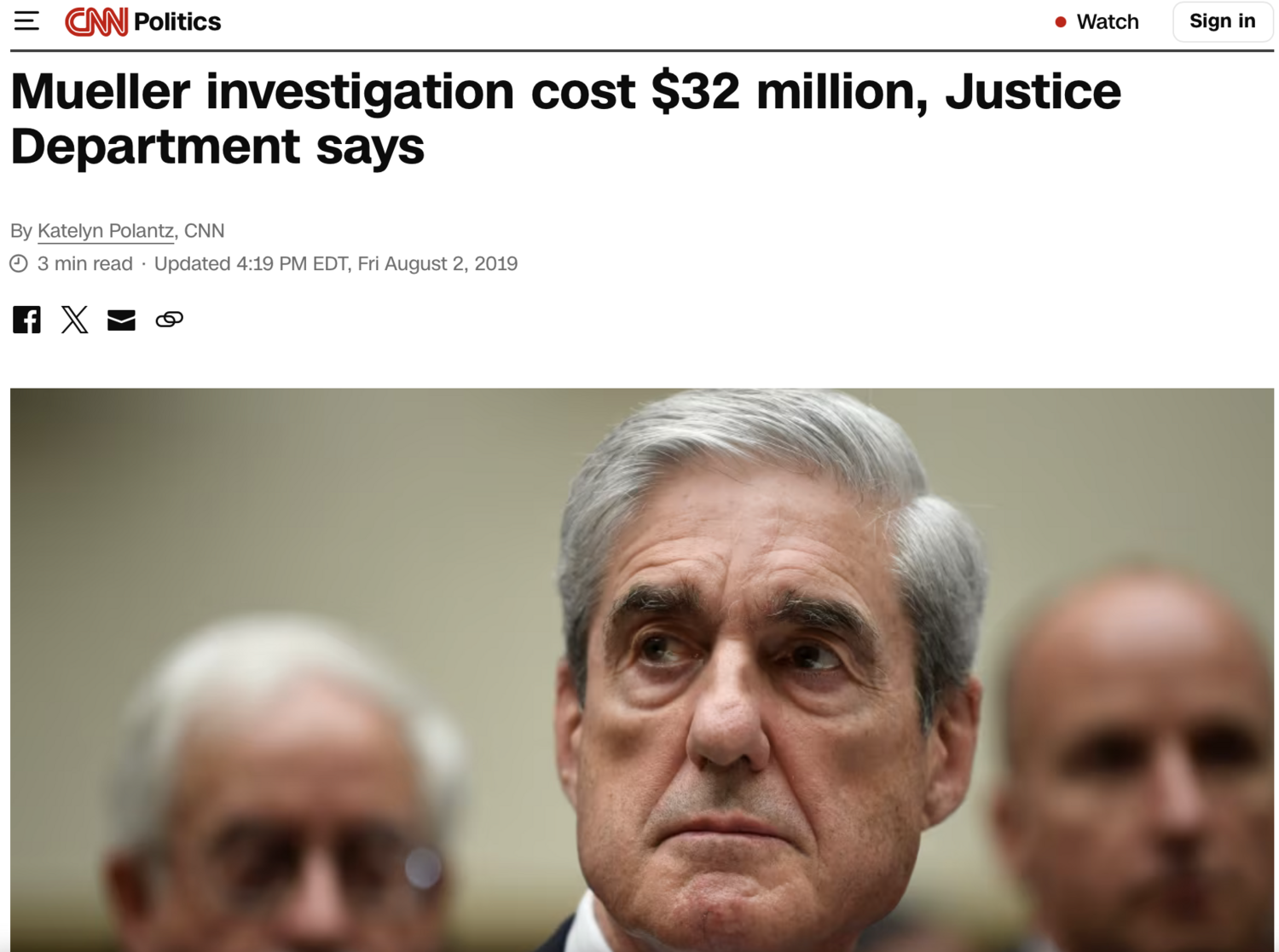Click the red CNN logo
1279x952 pixels.
[x=96, y=21]
